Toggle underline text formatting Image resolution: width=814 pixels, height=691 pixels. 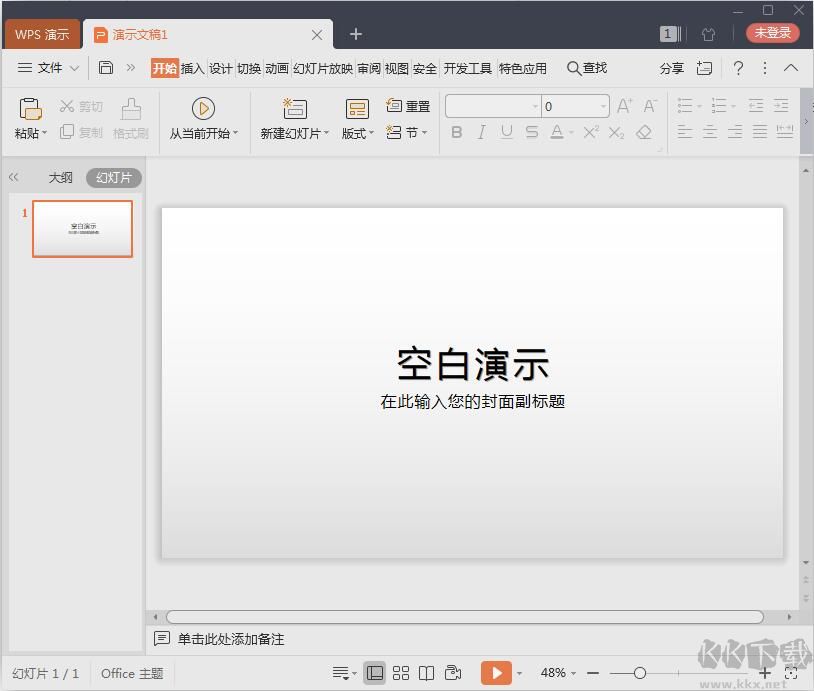[507, 131]
